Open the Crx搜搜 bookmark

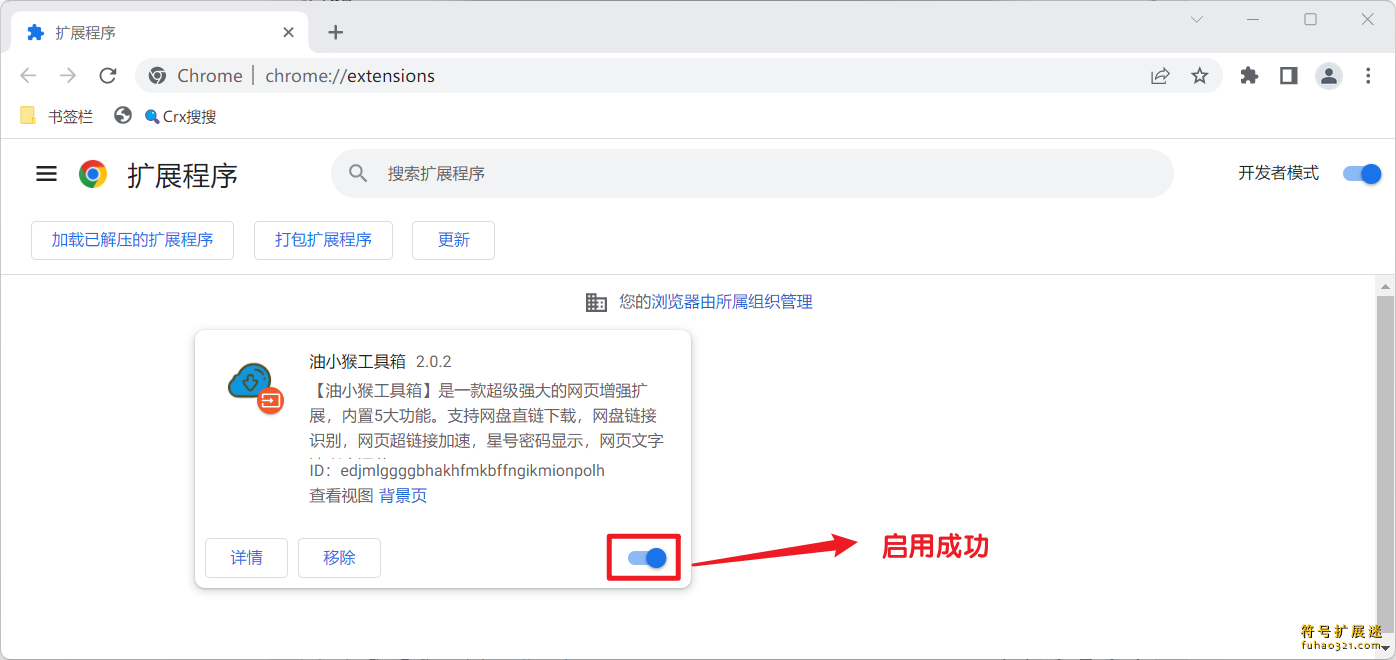coord(181,117)
